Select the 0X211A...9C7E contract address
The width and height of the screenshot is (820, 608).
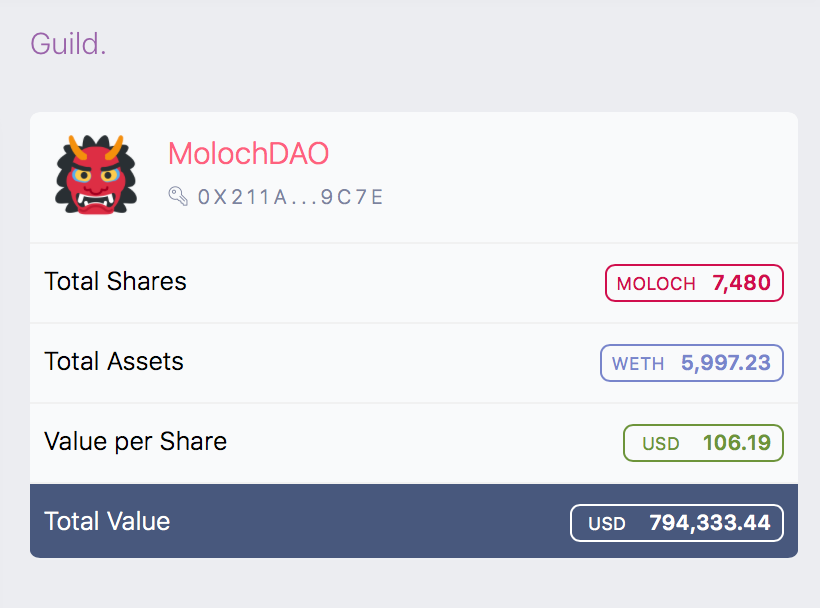(x=290, y=197)
